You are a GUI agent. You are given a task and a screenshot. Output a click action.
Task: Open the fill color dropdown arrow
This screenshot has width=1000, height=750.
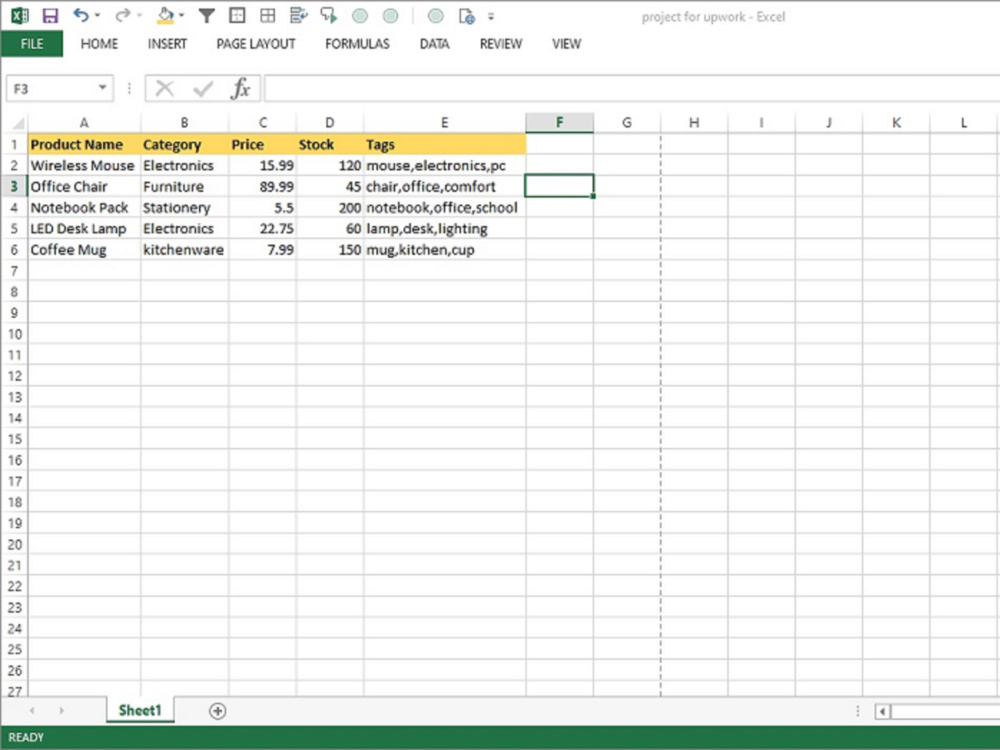click(182, 15)
